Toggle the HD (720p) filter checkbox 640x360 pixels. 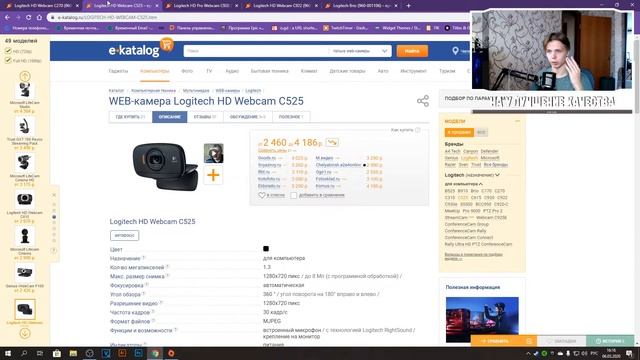(x=8, y=51)
